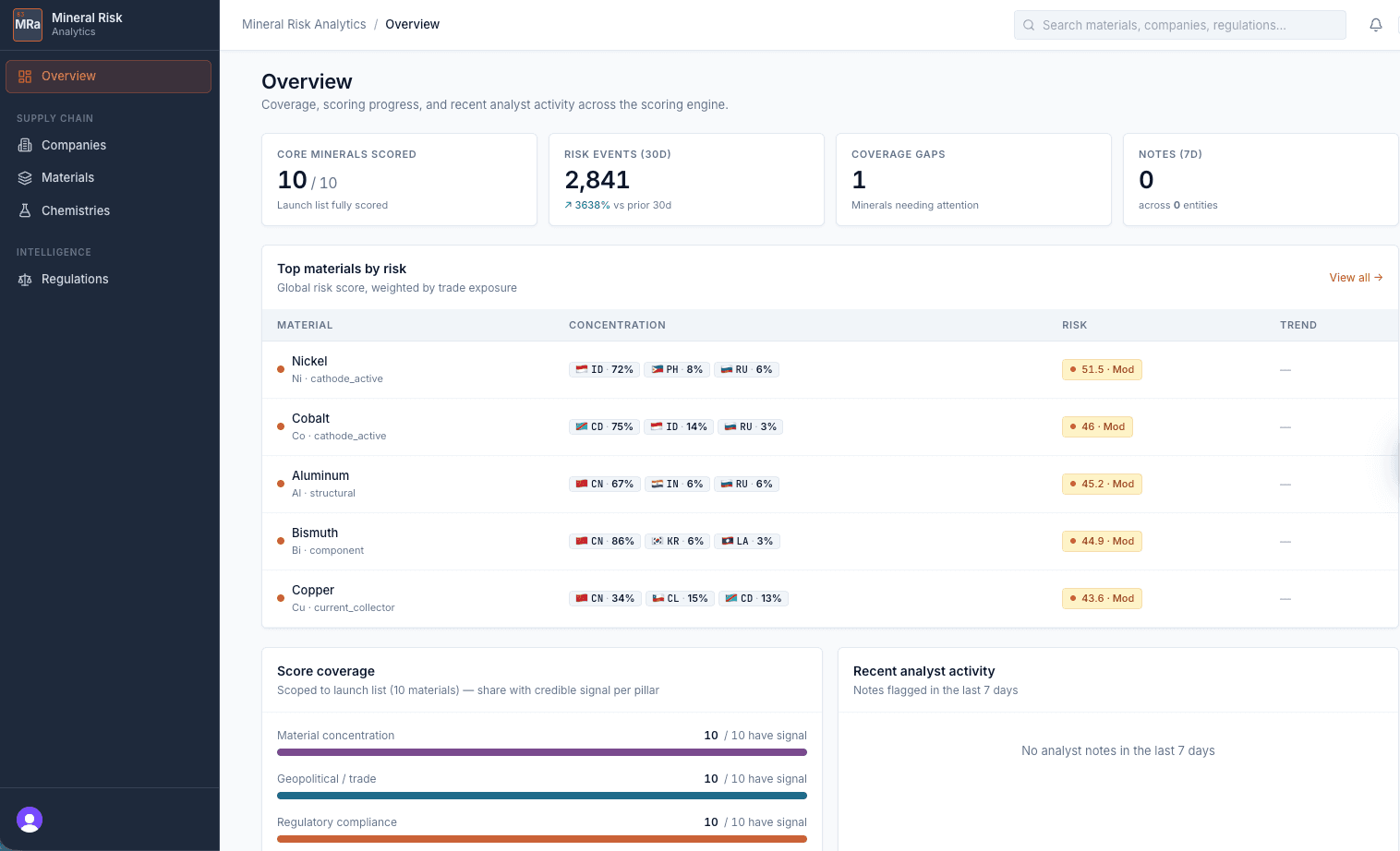The image size is (1400, 851).
Task: Click the Mineral Risk Analytics breadcrumb
Action: pyautogui.click(x=304, y=25)
